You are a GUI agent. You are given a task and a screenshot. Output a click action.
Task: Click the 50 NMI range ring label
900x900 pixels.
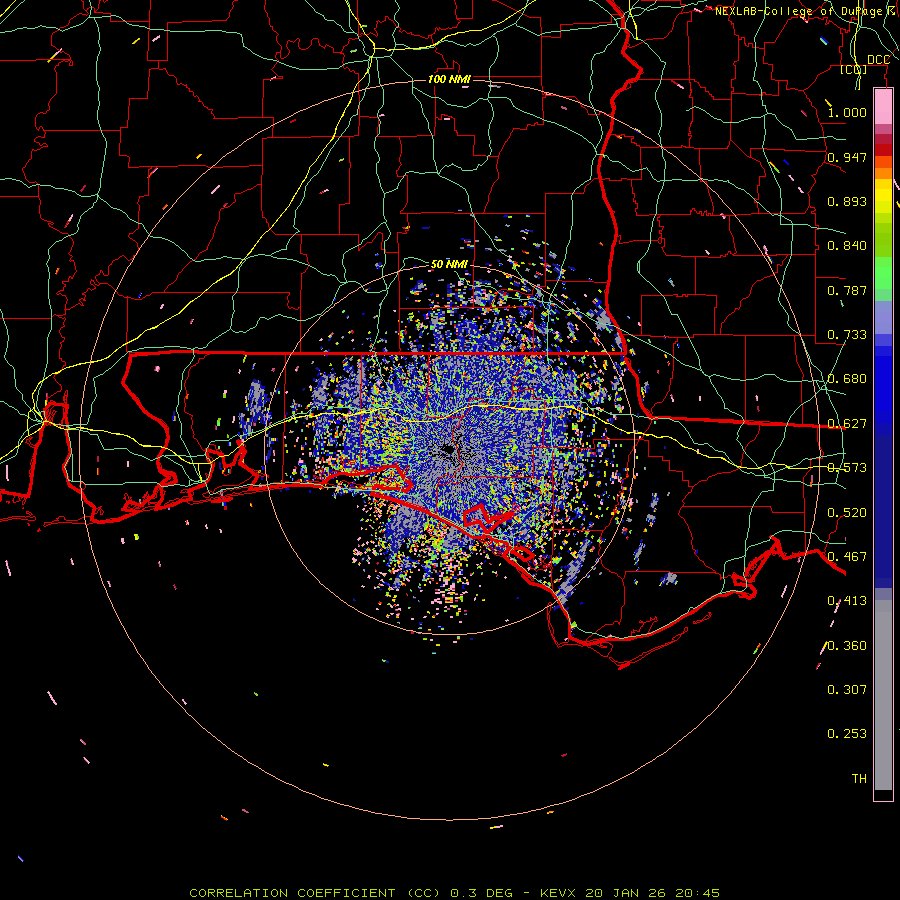pyautogui.click(x=449, y=264)
